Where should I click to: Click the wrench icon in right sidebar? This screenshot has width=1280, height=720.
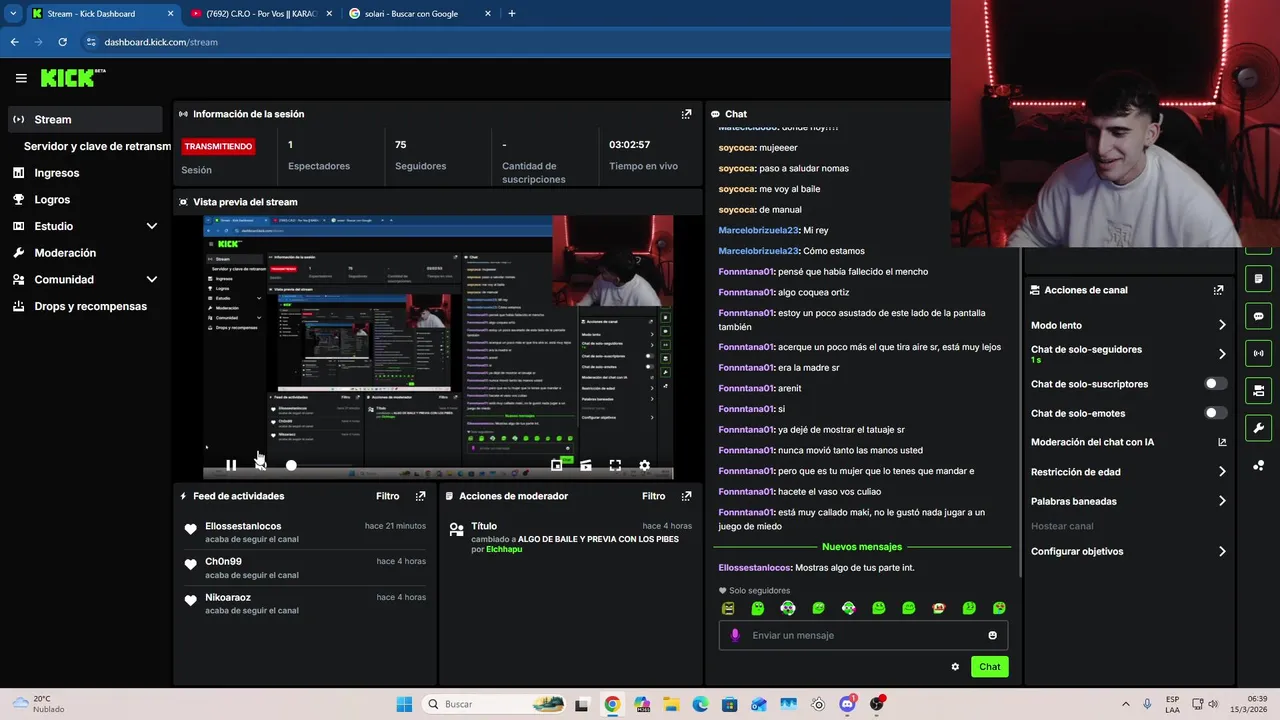tap(1258, 428)
